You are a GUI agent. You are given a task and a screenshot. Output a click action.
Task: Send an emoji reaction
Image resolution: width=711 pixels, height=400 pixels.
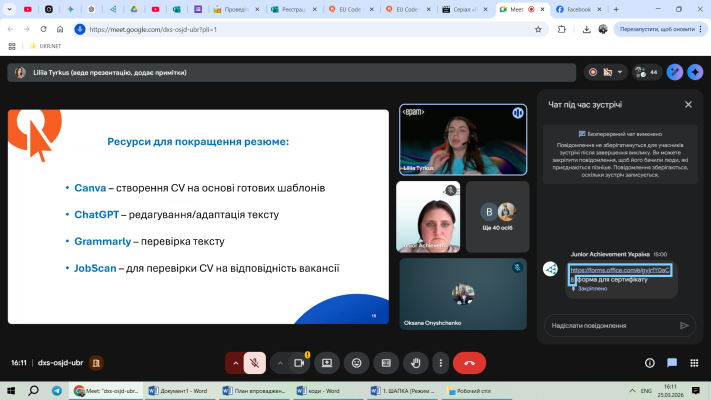(356, 363)
